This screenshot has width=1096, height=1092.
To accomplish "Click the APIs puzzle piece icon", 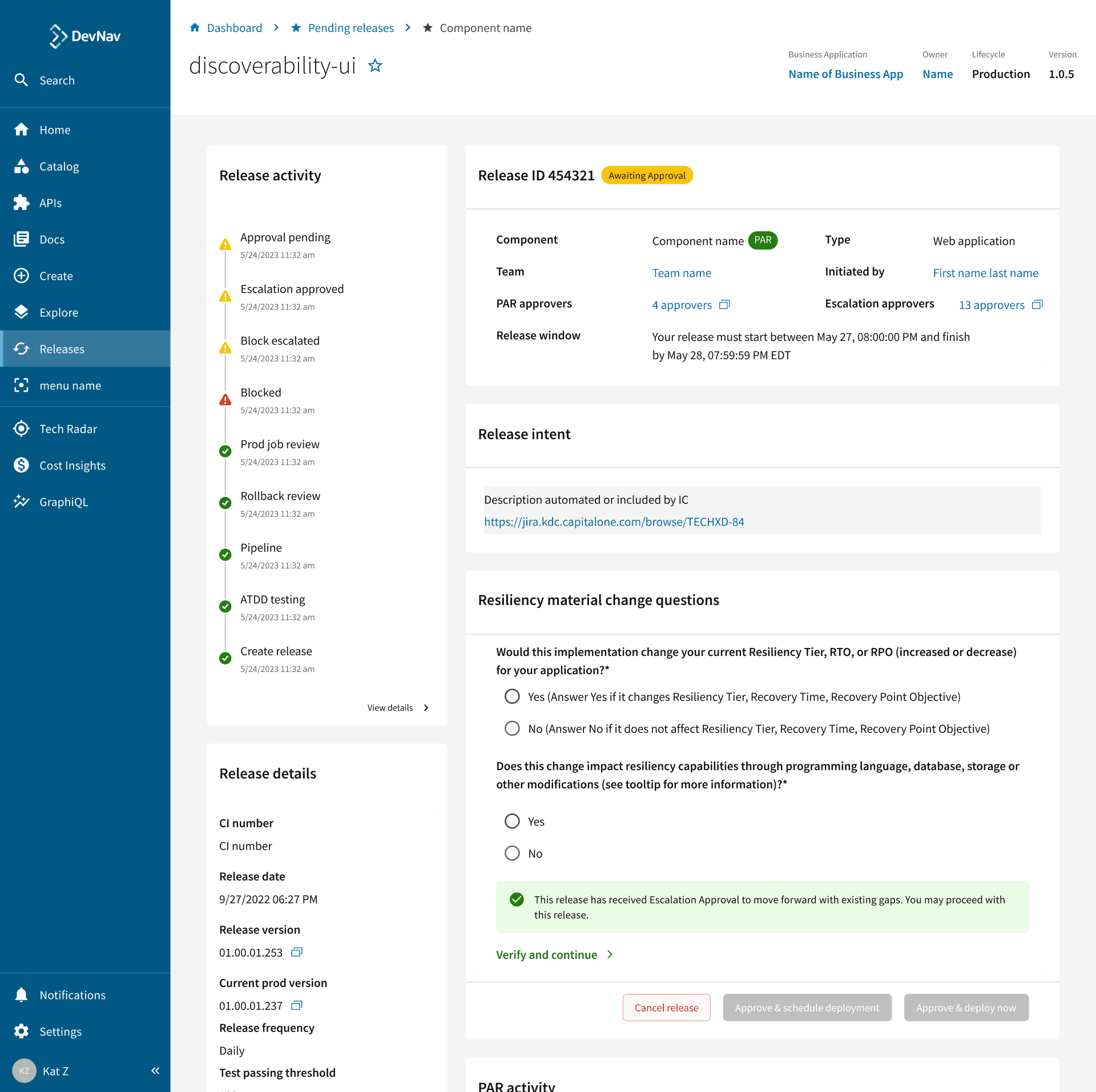I will (21, 203).
